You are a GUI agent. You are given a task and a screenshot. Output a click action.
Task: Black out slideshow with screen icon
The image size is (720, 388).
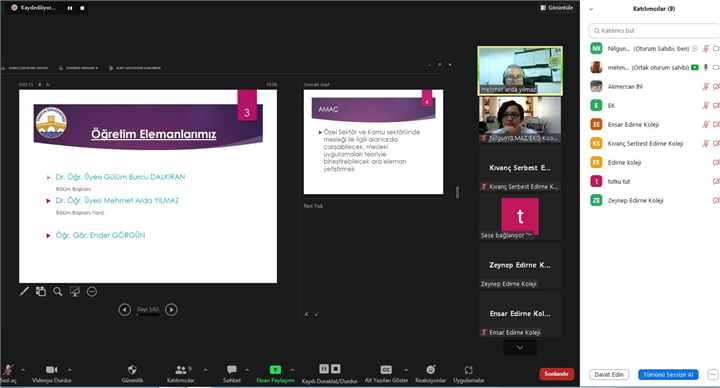[x=75, y=291]
